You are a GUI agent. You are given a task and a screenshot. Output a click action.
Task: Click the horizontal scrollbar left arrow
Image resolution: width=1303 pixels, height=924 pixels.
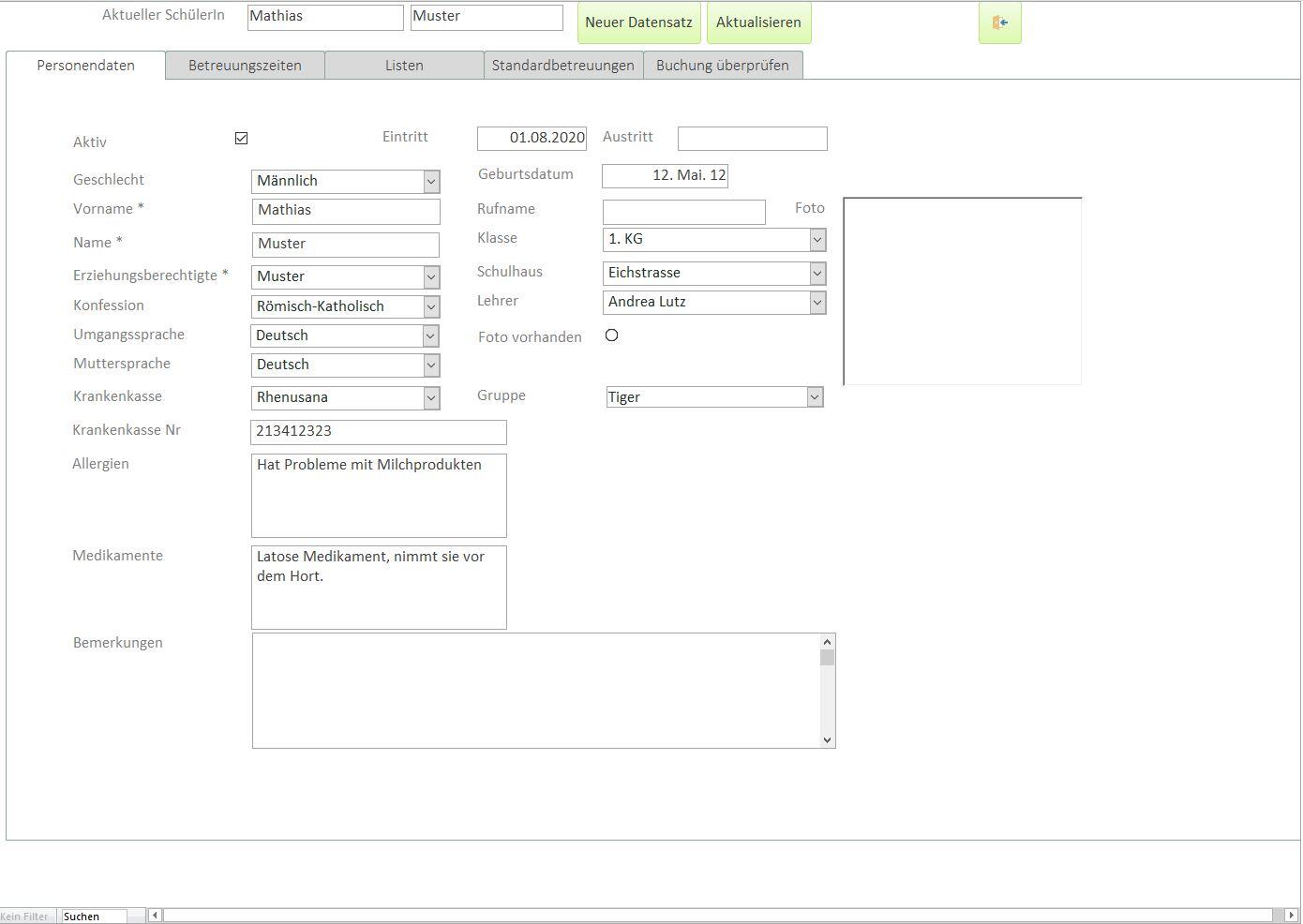(x=155, y=916)
